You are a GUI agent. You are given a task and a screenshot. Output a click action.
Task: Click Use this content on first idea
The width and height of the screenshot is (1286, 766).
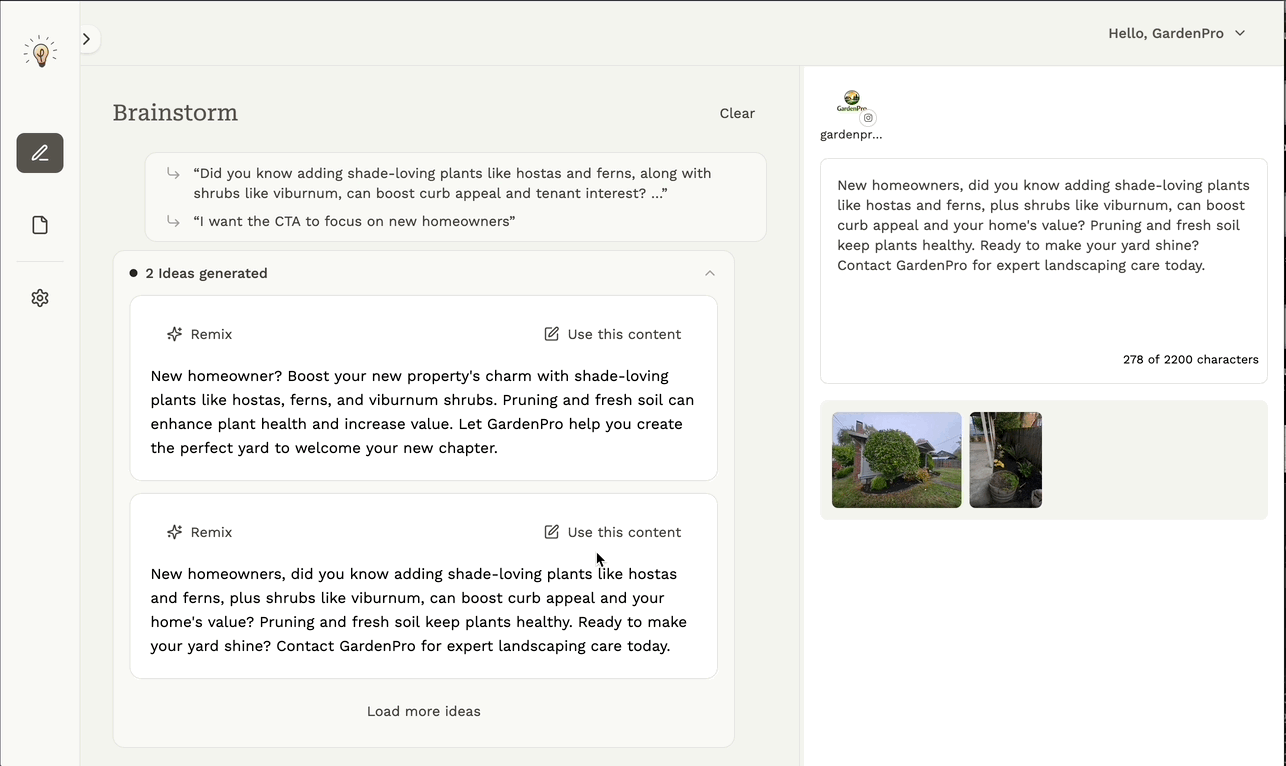(612, 334)
